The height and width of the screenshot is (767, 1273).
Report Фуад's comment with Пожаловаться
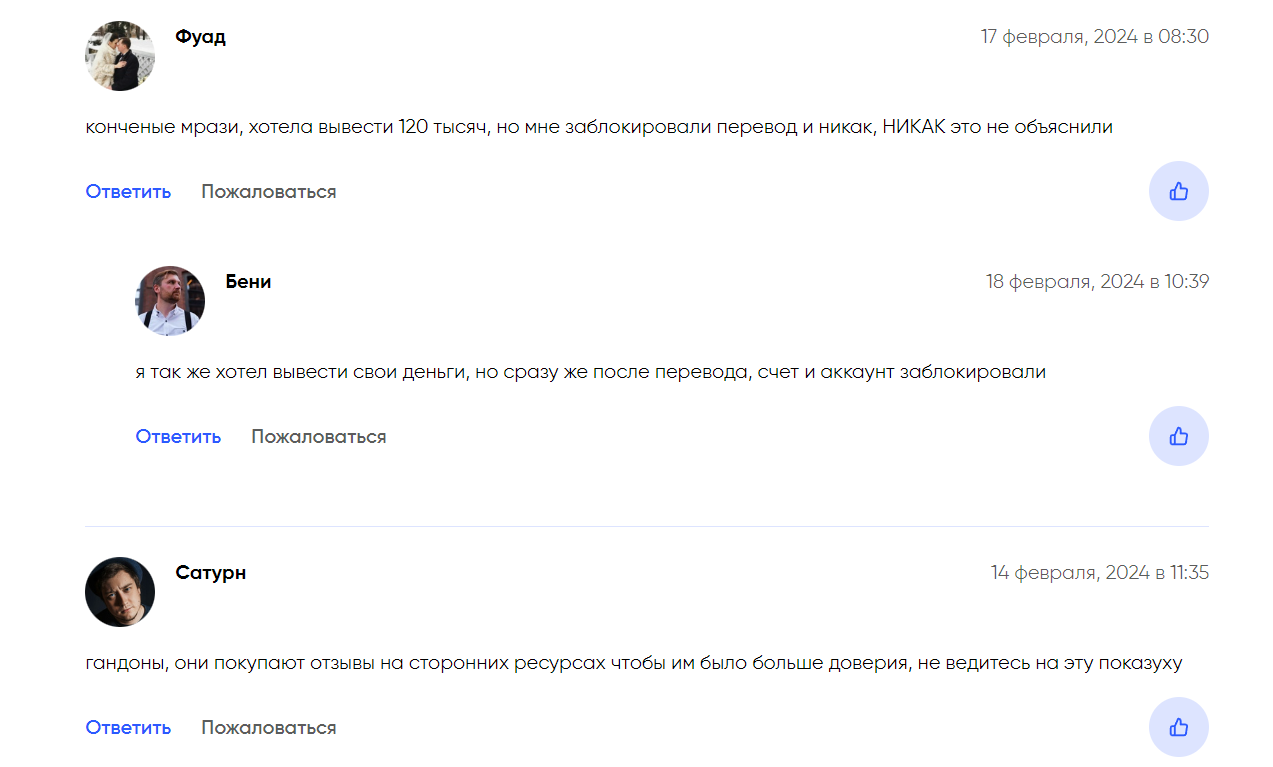[268, 192]
